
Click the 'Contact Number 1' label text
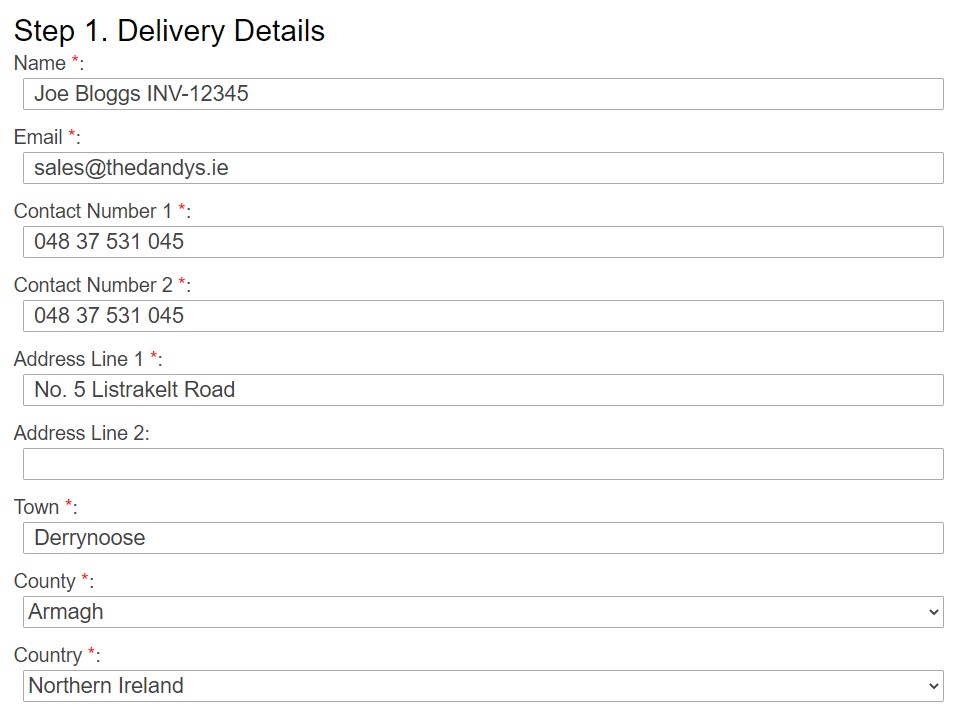coord(93,211)
